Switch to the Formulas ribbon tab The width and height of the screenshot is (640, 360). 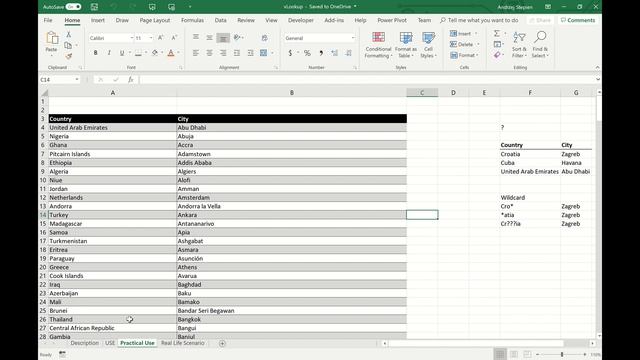tap(192, 20)
